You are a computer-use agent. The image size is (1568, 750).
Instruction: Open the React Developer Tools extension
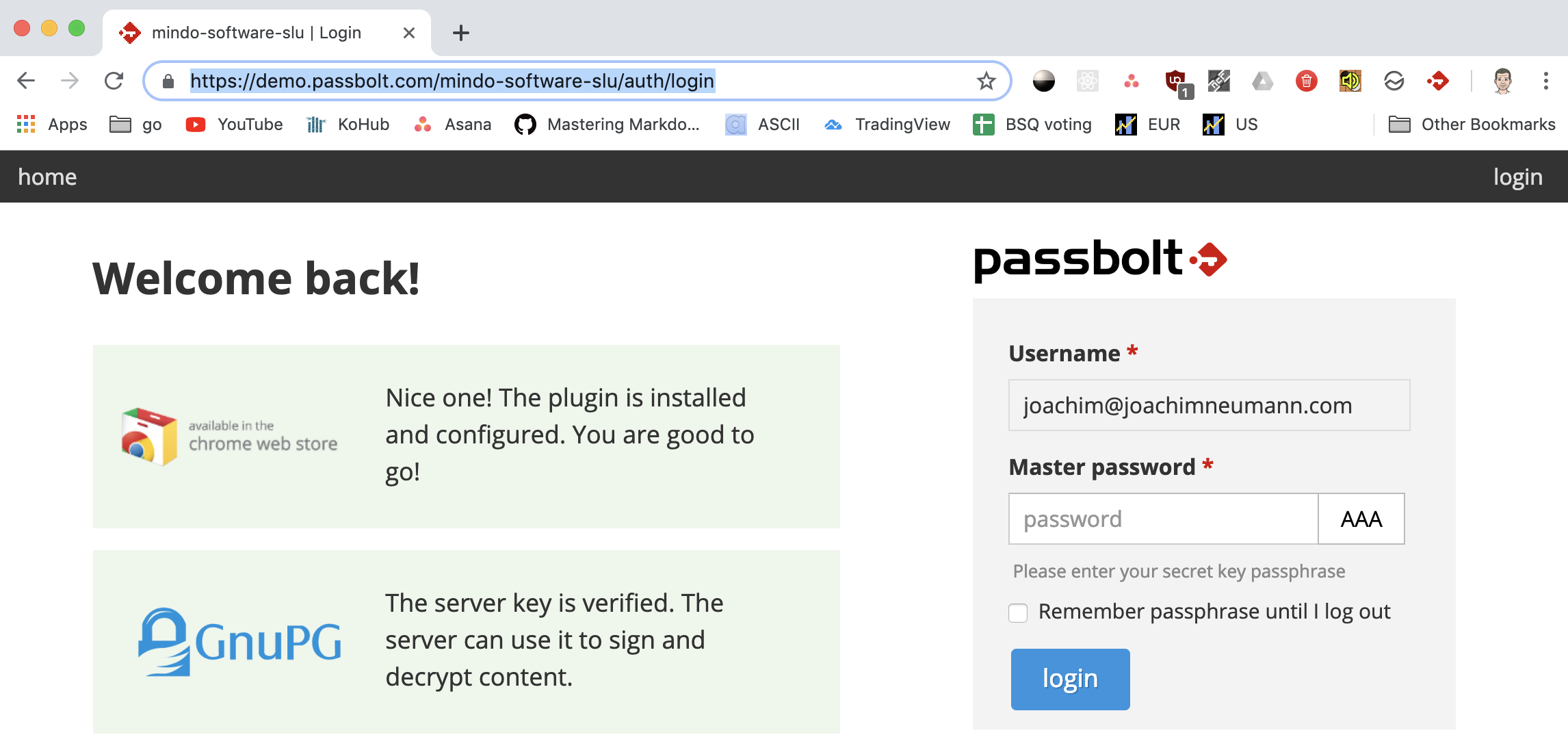(1086, 81)
